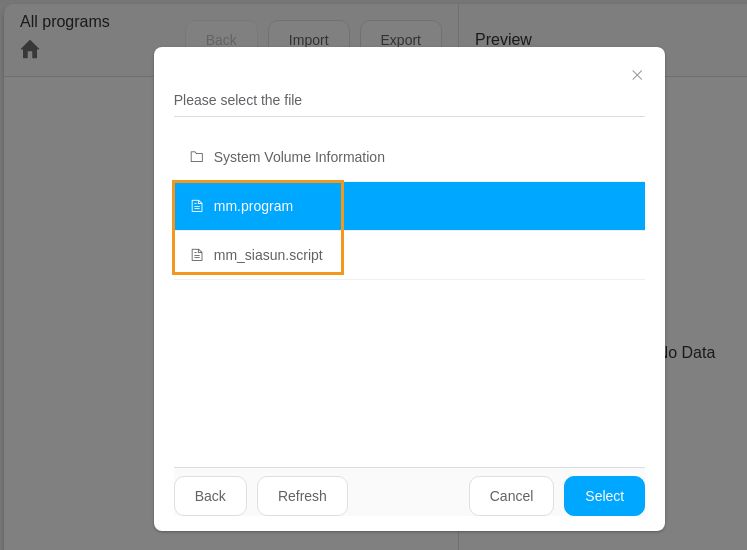
Task: Click the file icon beside mm_siasun.script
Action: [x=197, y=255]
